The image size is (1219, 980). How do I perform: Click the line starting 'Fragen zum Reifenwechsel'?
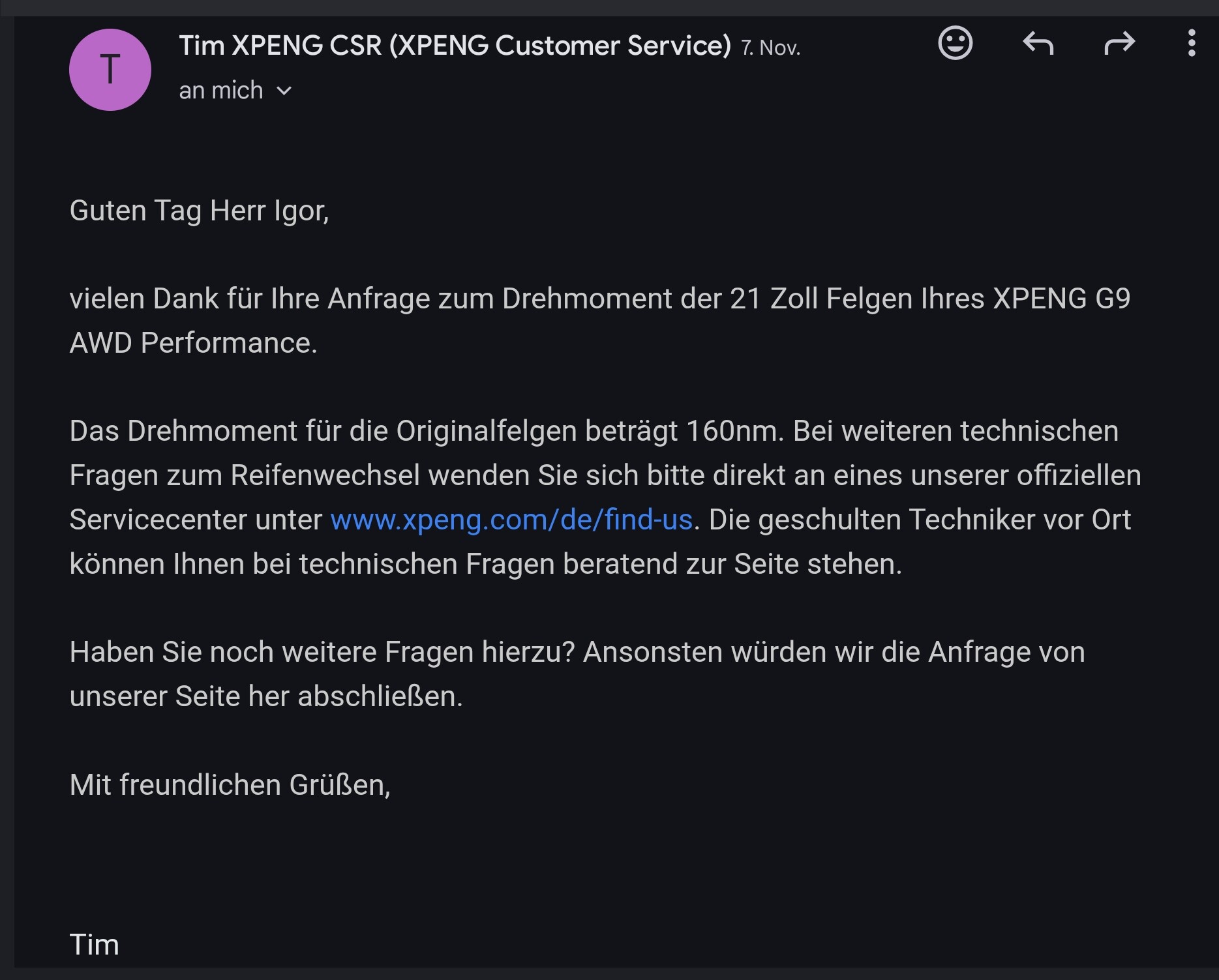(x=605, y=475)
